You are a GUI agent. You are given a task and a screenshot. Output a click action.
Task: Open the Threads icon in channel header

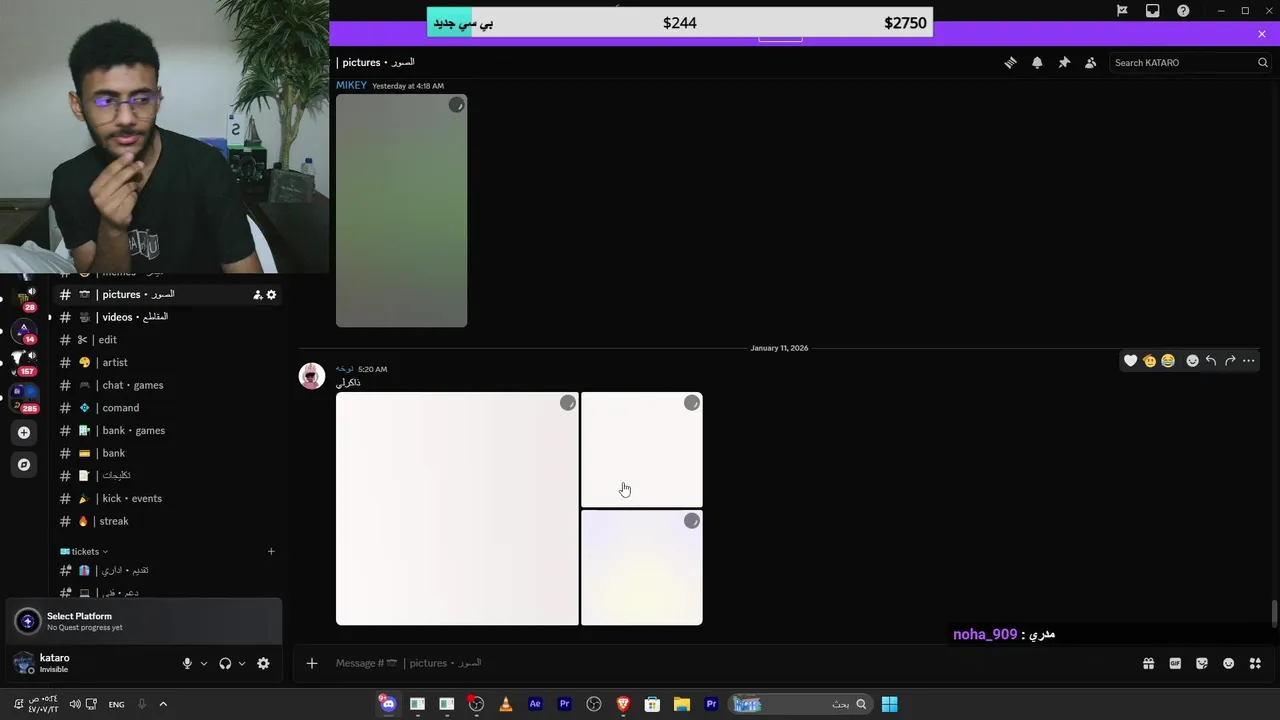tap(1010, 62)
